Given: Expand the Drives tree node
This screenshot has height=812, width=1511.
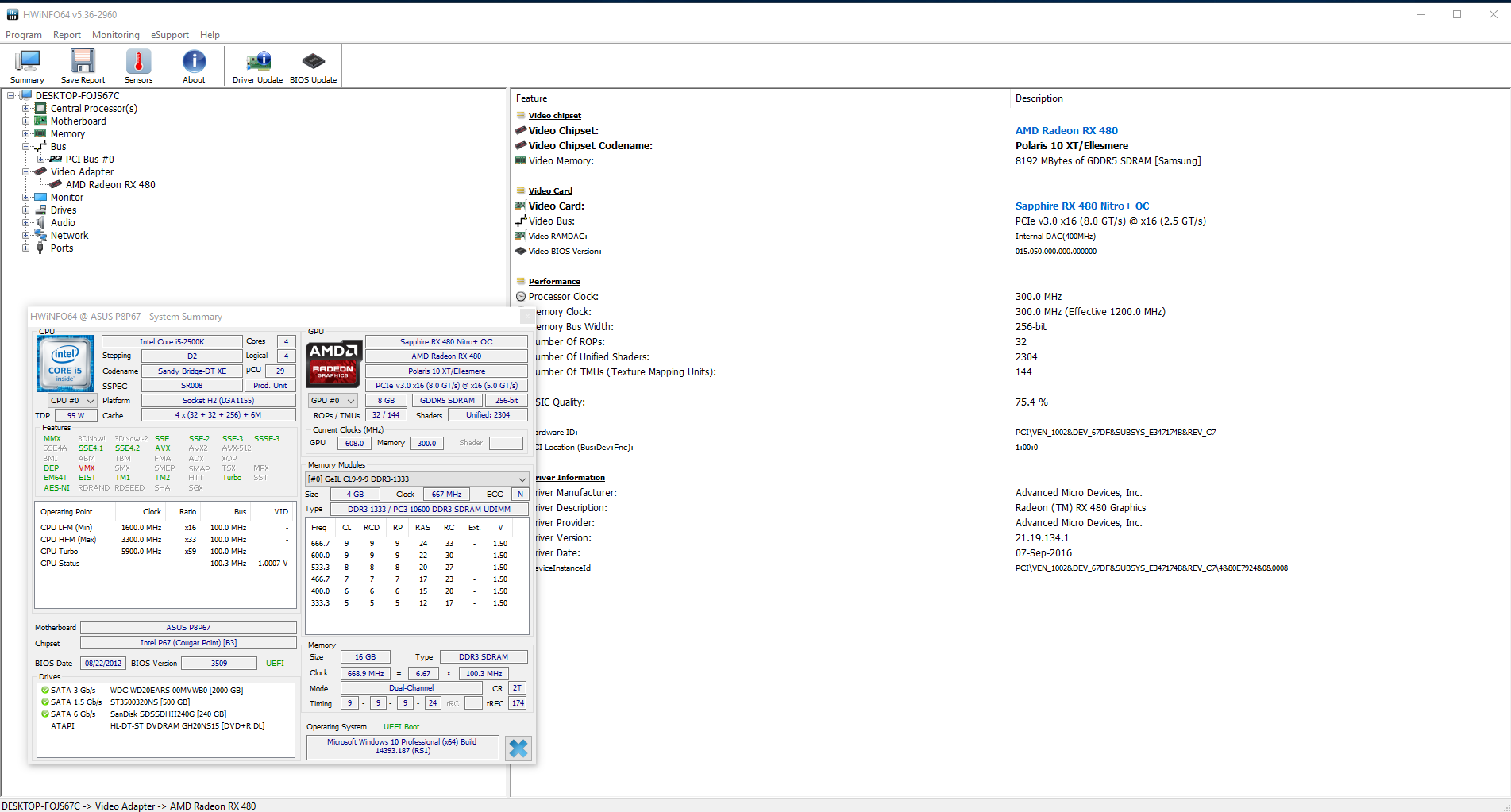Looking at the screenshot, I should [x=26, y=210].
